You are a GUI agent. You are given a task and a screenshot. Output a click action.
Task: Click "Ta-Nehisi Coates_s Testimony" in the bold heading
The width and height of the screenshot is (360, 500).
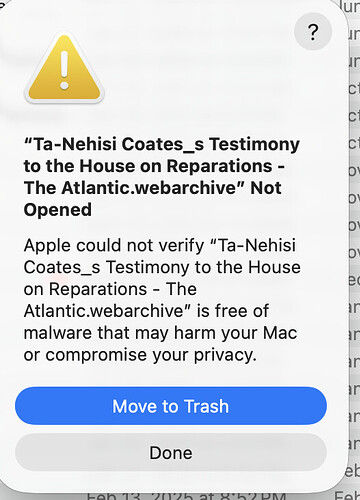point(162,144)
